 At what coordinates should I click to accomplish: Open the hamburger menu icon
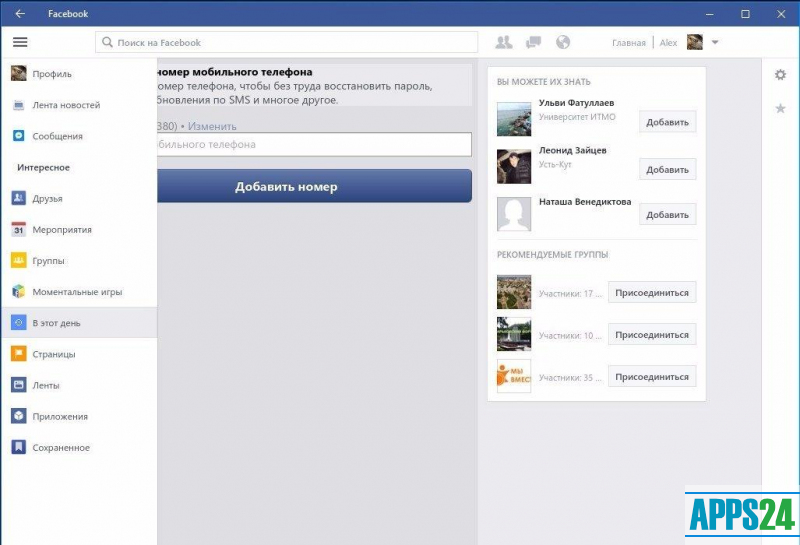pos(20,42)
